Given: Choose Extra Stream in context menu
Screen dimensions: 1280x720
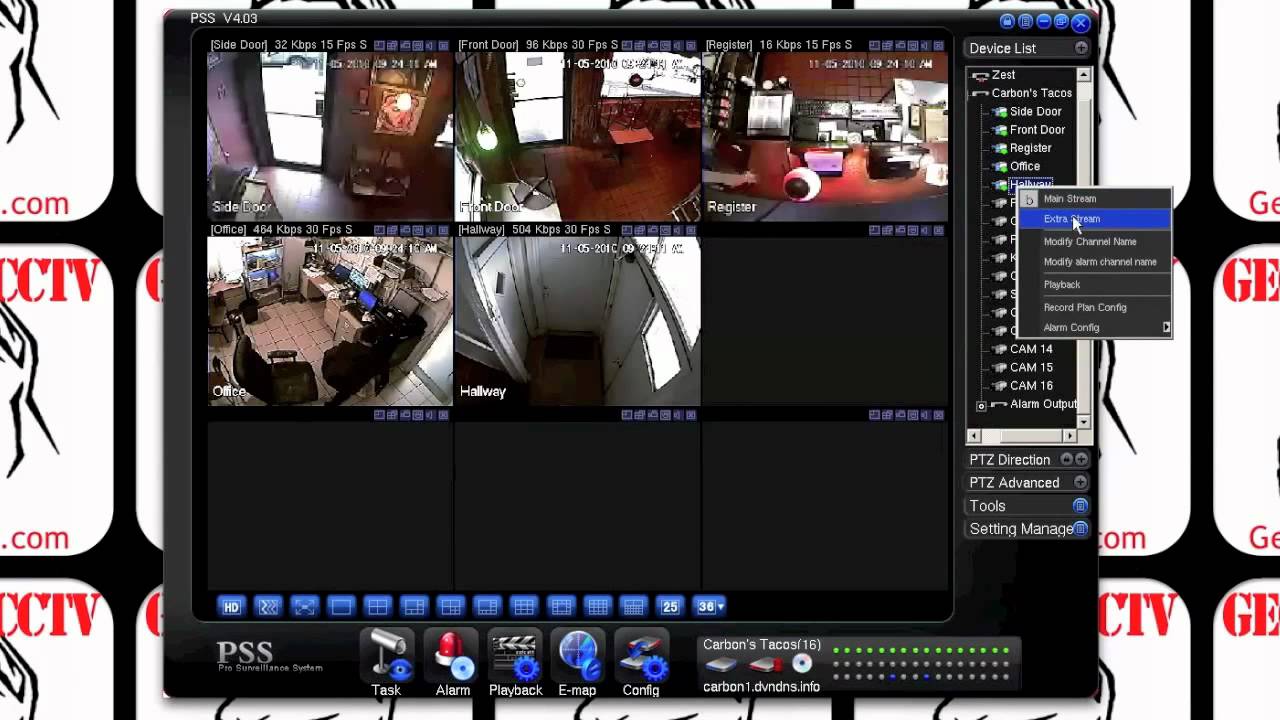Looking at the screenshot, I should pos(1072,219).
